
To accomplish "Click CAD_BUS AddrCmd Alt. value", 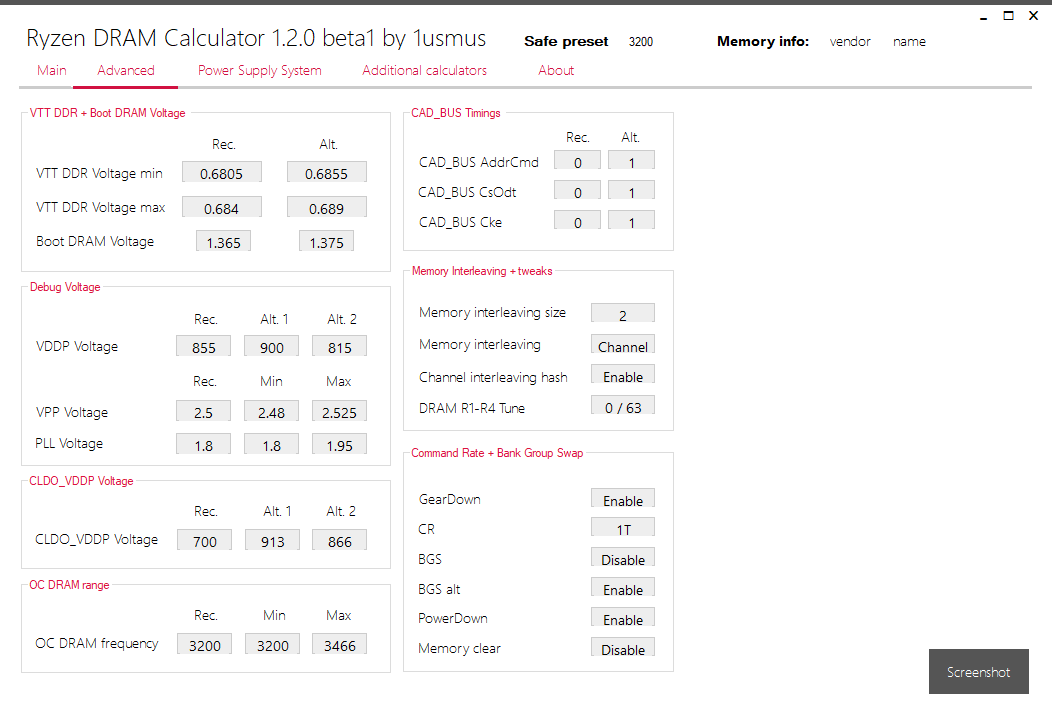I will [631, 161].
